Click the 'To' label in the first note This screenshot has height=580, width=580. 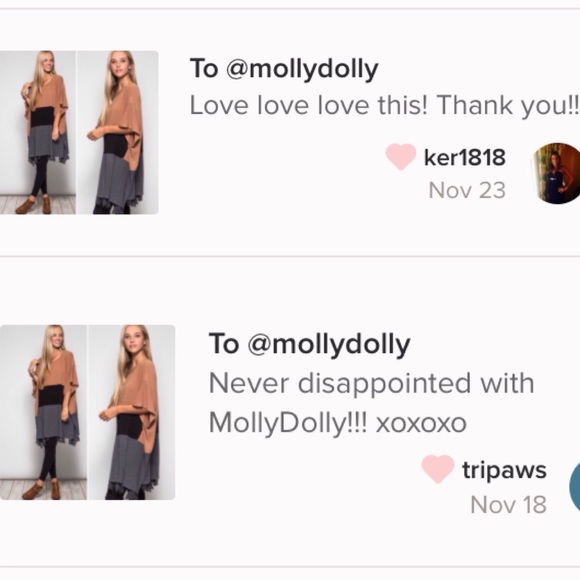204,68
